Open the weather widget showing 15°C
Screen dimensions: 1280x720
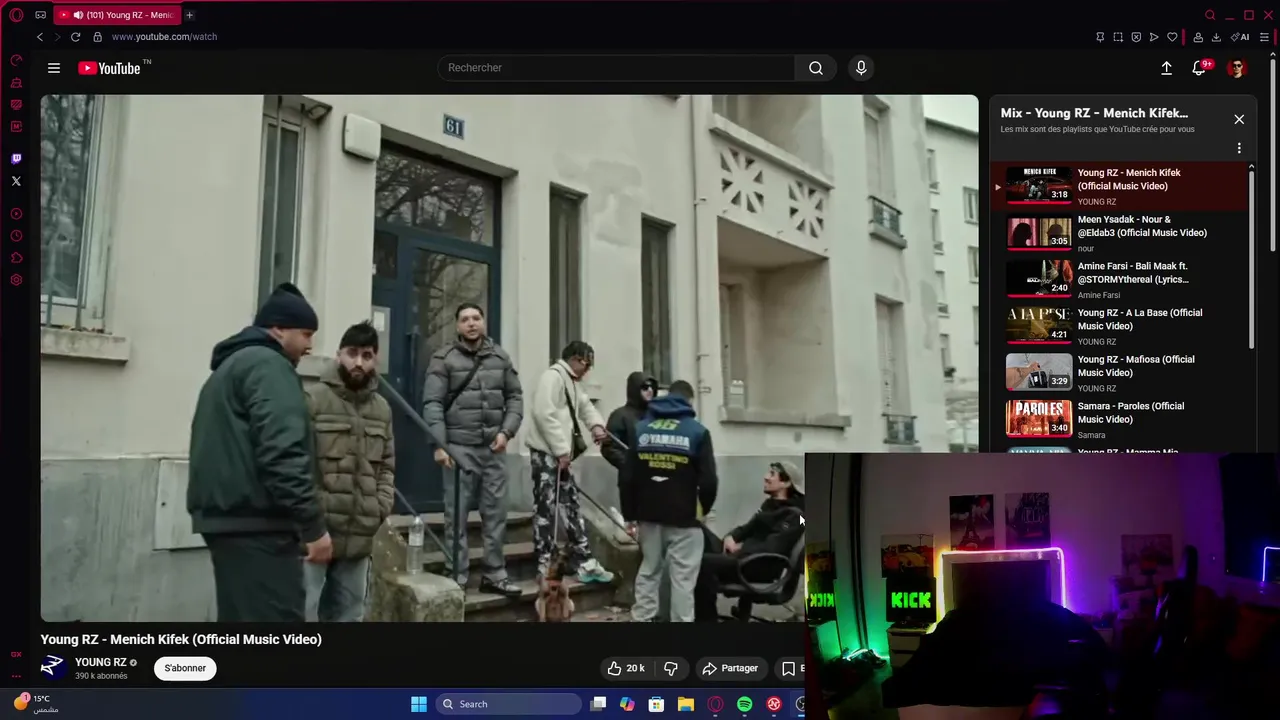click(36, 704)
